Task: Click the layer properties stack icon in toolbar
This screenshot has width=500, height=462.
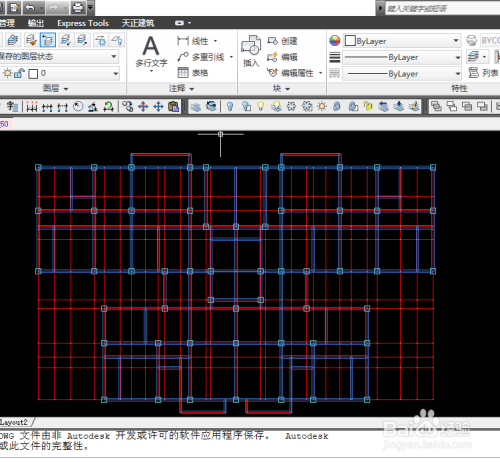Action: 196,107
